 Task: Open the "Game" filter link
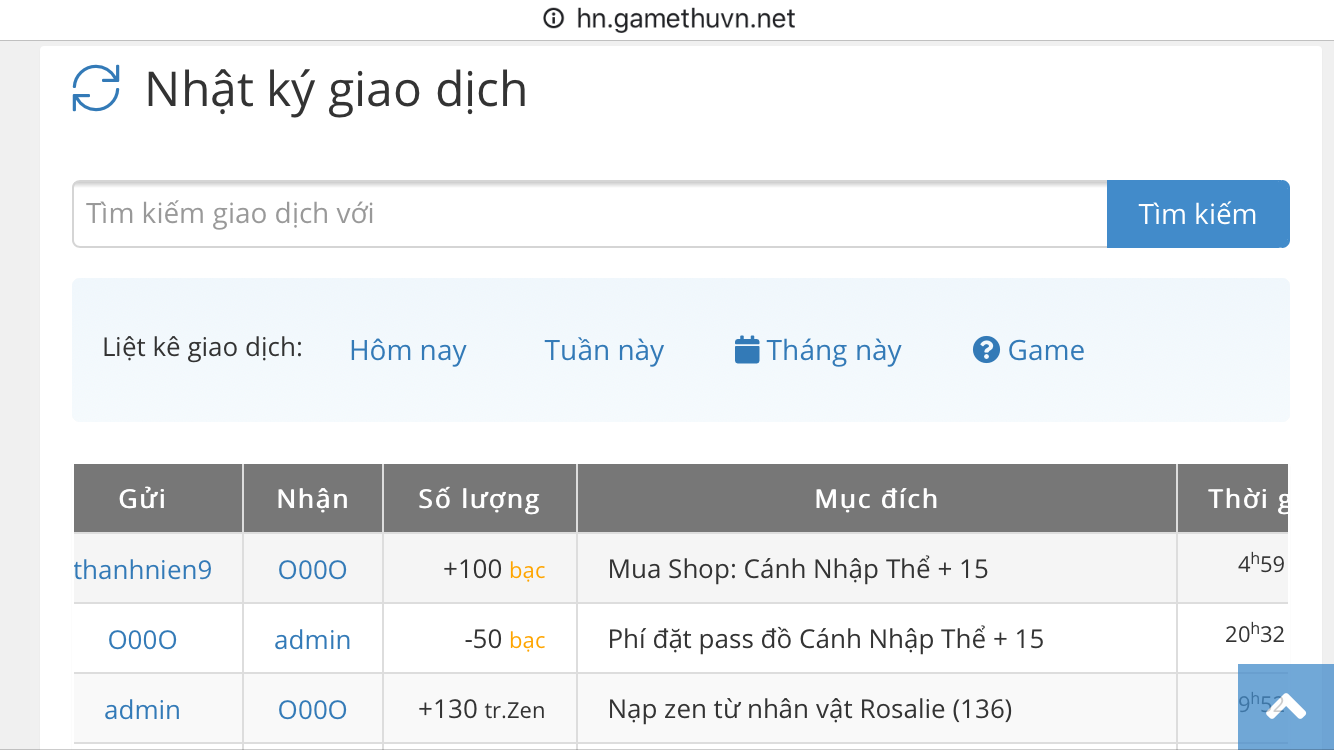pos(1045,350)
